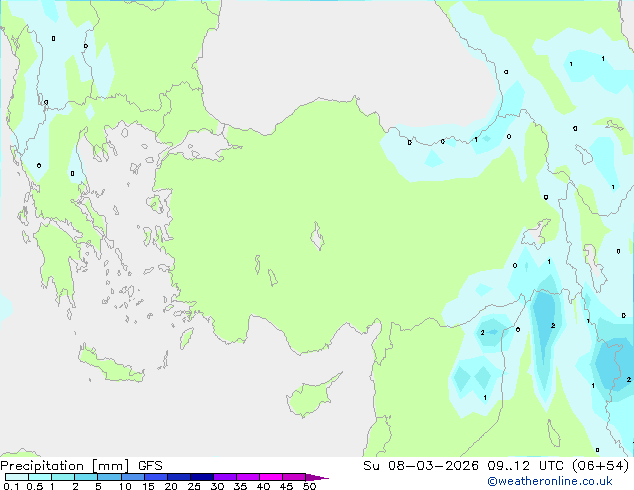Click the '15' legend scale label

click(x=148, y=486)
